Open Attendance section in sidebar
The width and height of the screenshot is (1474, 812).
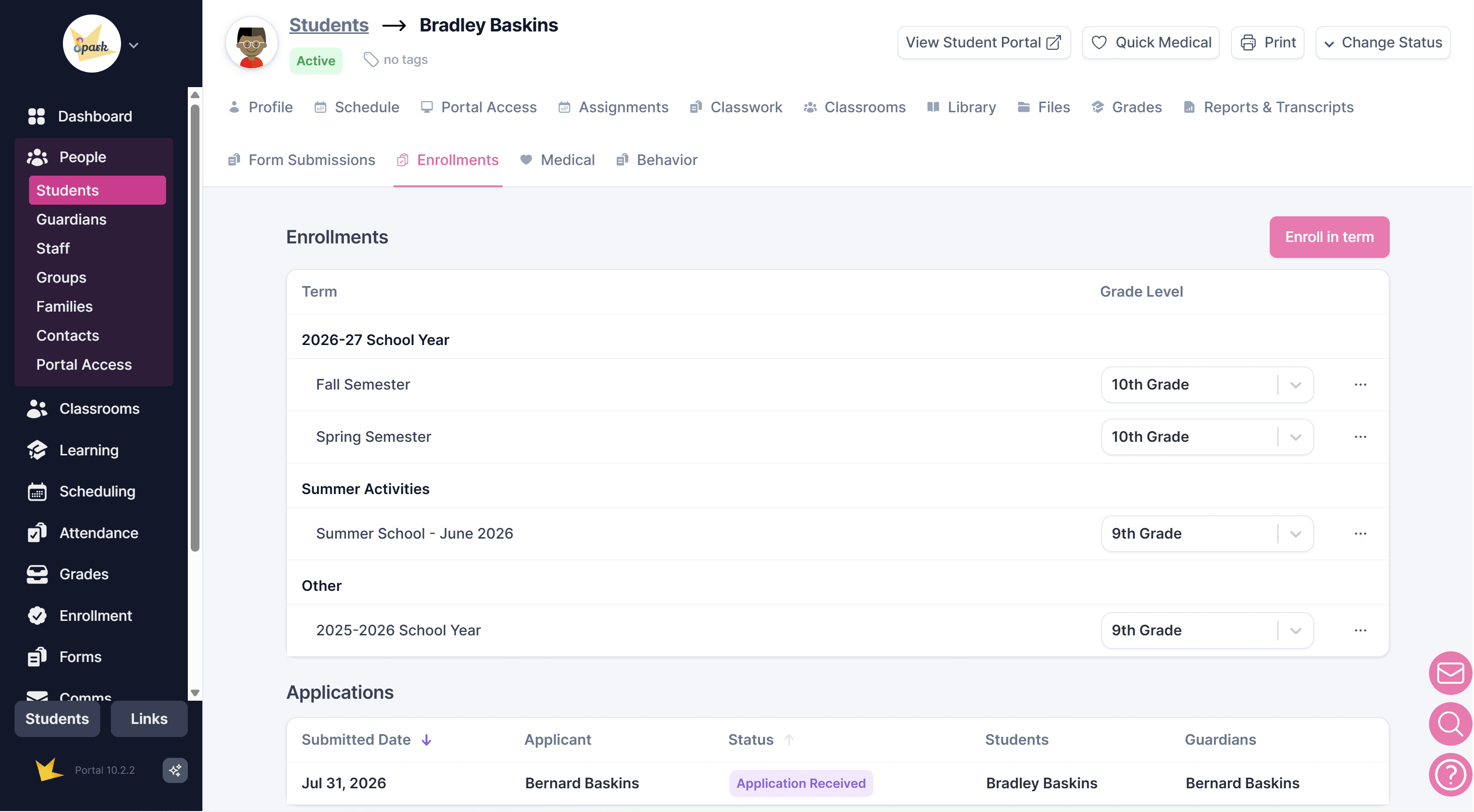click(83, 533)
